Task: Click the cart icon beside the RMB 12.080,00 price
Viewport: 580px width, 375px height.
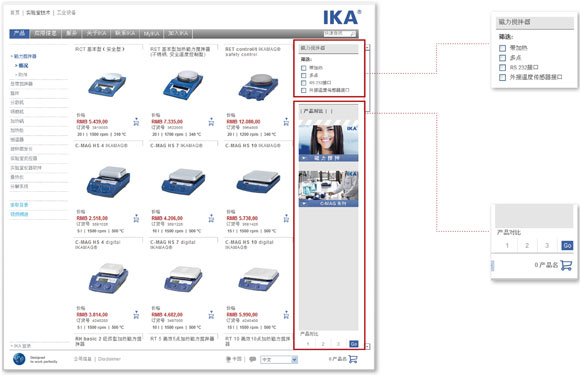Action: 286,122
